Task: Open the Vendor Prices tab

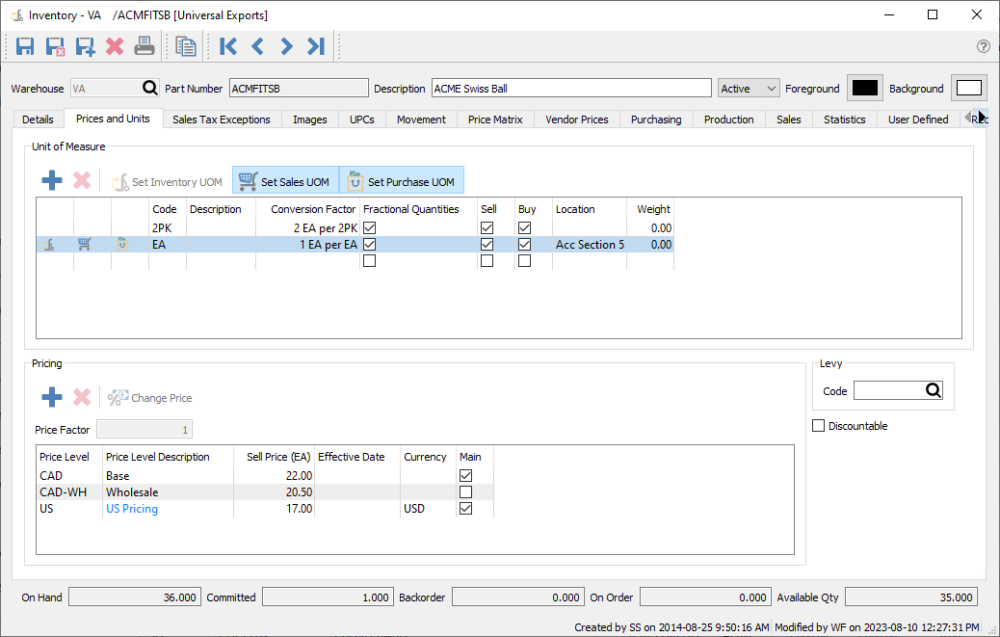Action: [x=577, y=119]
